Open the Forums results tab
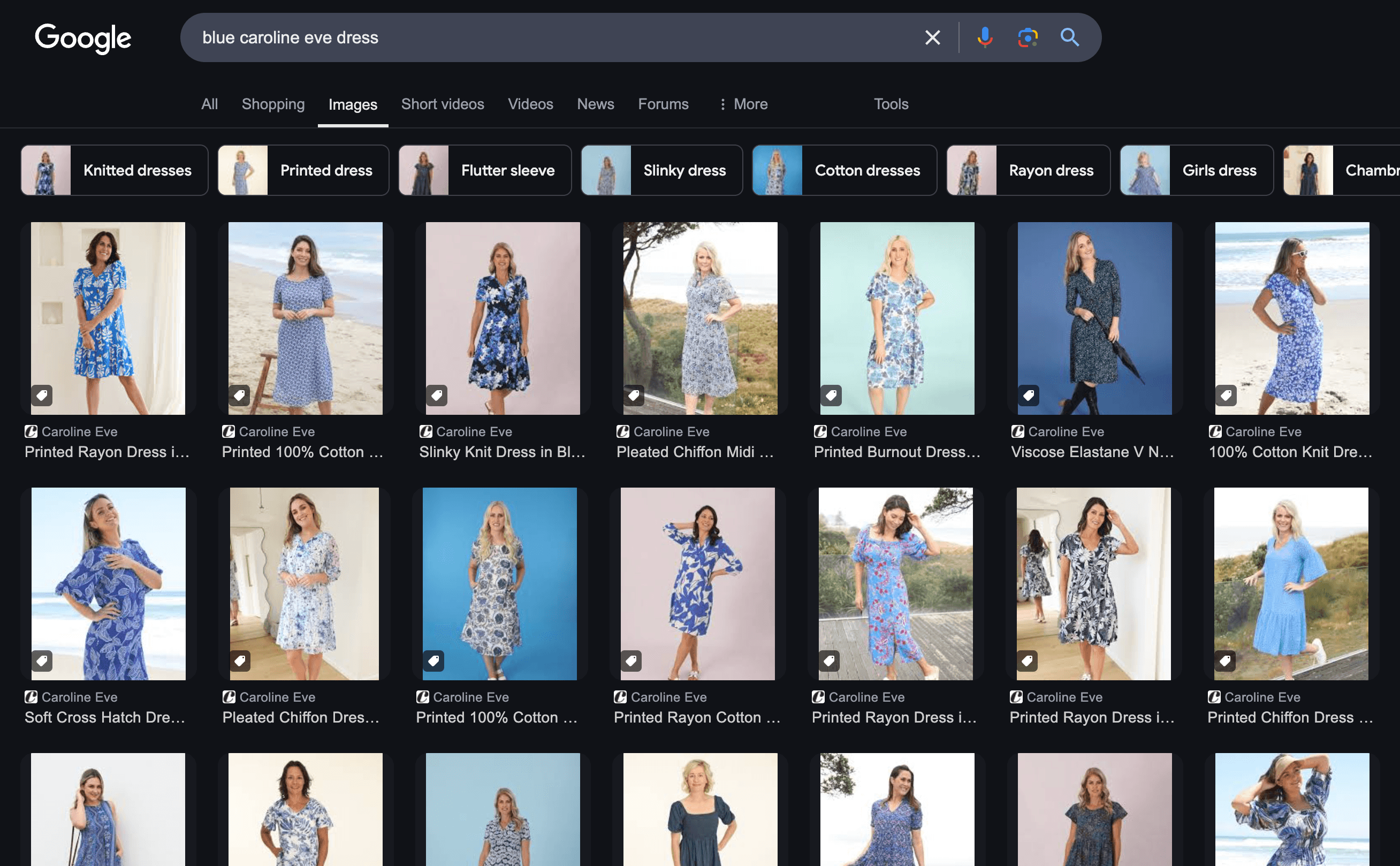Viewport: 1400px width, 866px height. (663, 104)
